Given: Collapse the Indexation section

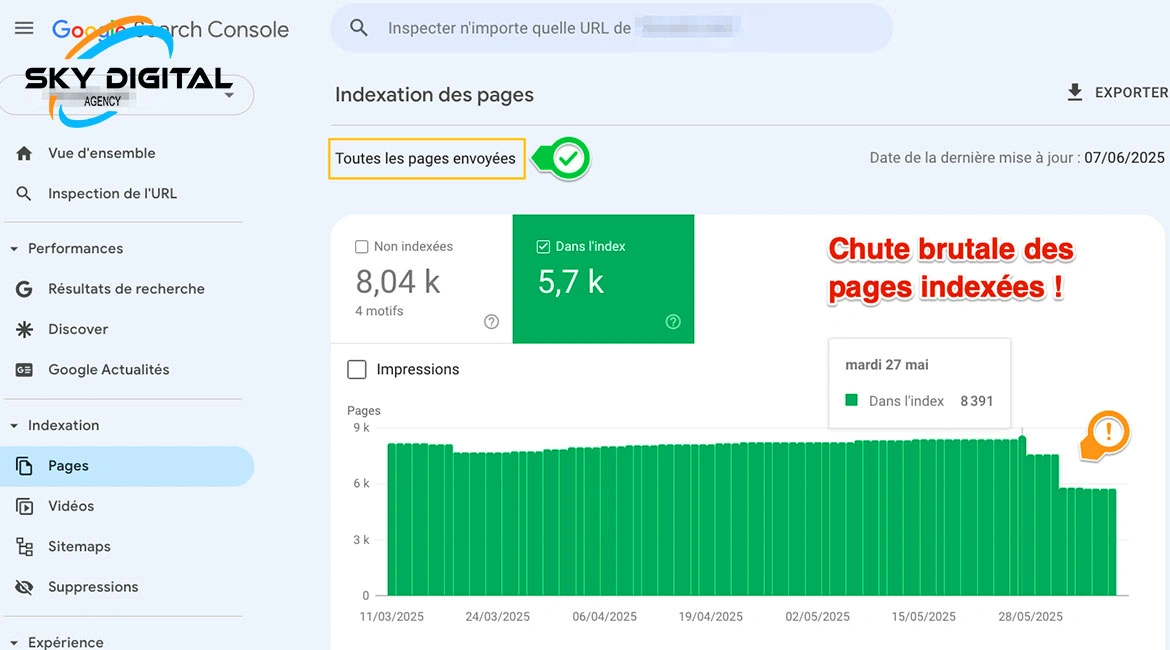Looking at the screenshot, I should click(14, 425).
